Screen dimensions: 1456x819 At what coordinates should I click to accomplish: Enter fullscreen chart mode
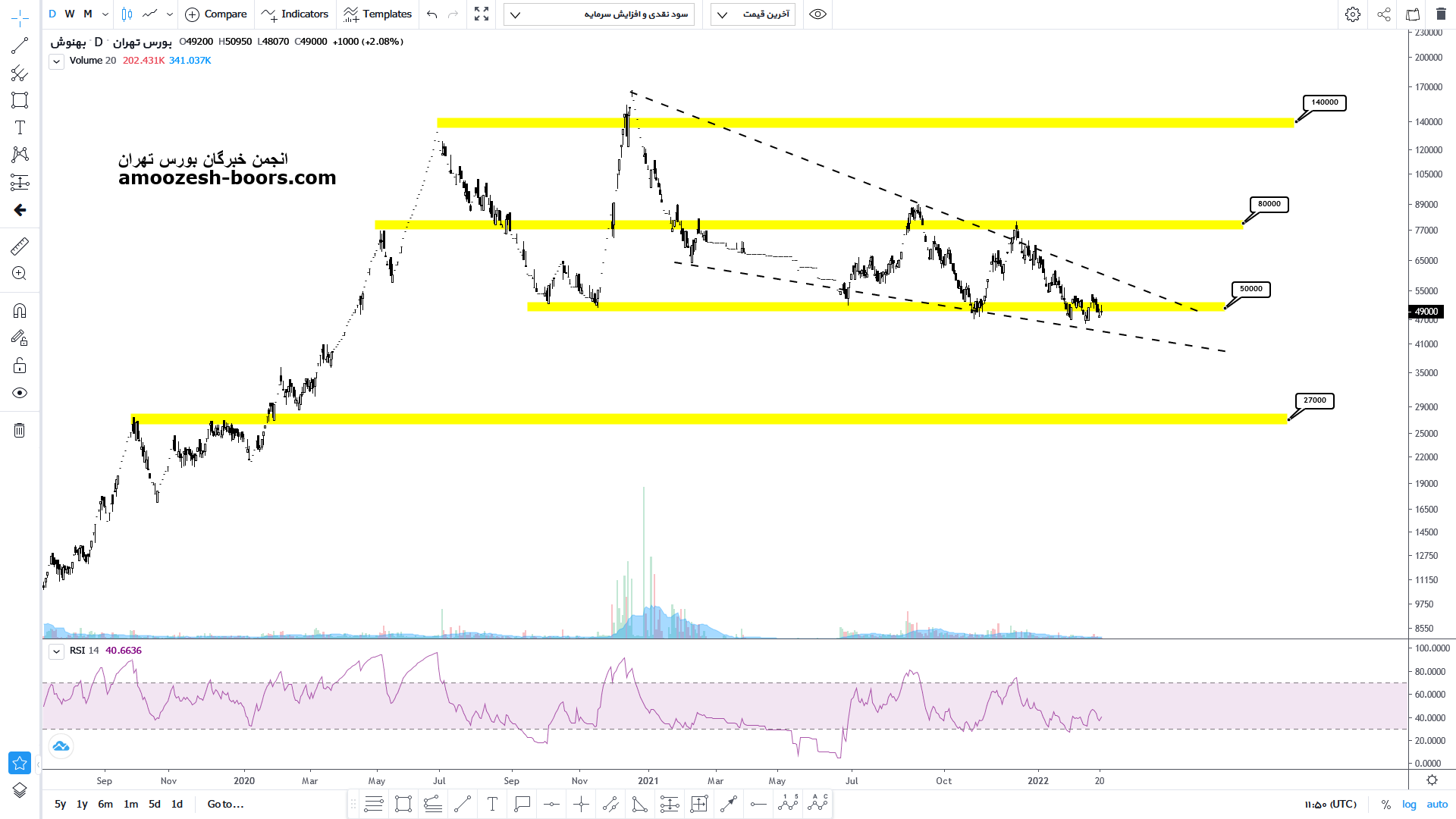482,14
